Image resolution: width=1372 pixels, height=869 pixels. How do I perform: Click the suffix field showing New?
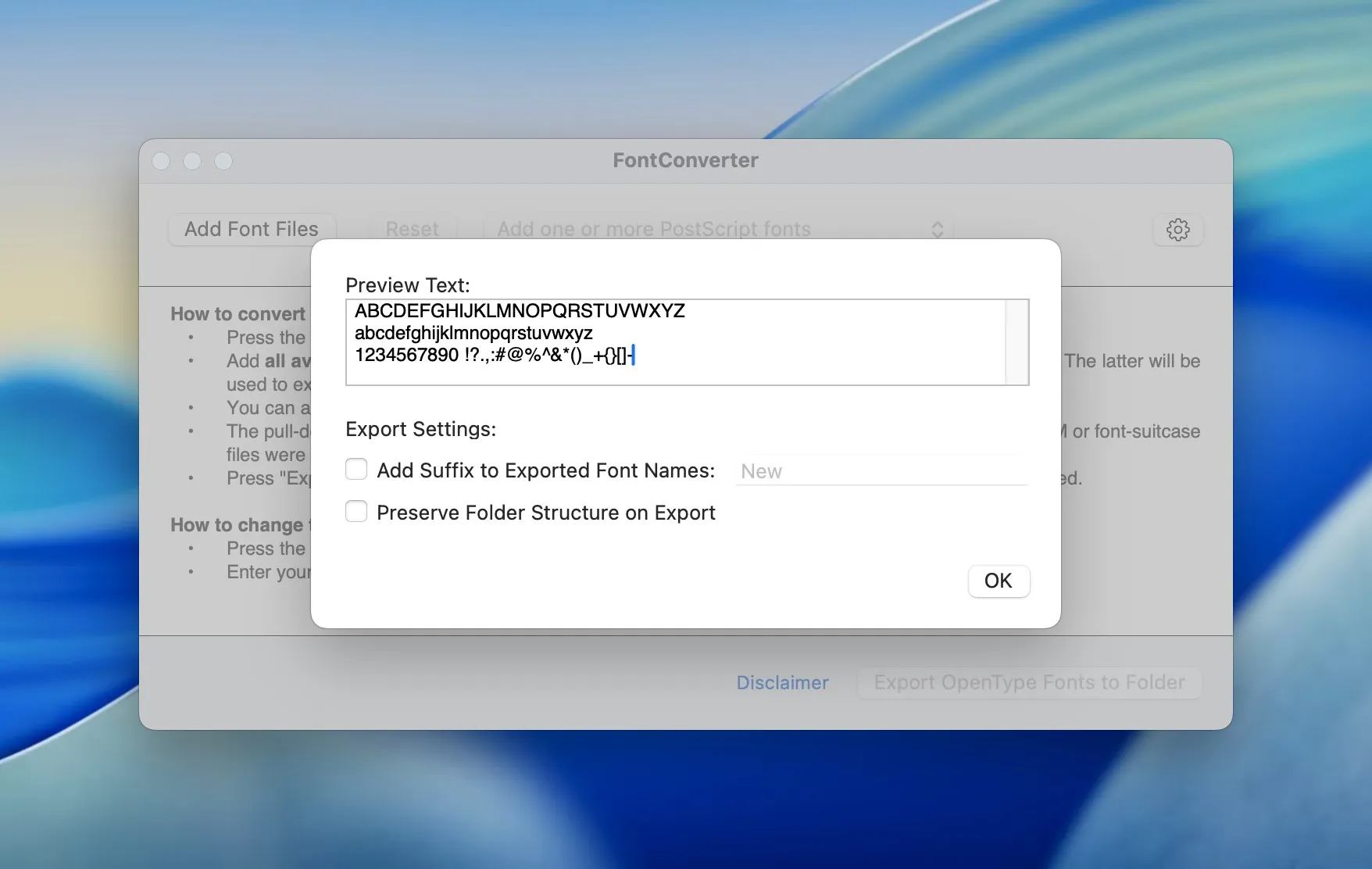(x=881, y=471)
